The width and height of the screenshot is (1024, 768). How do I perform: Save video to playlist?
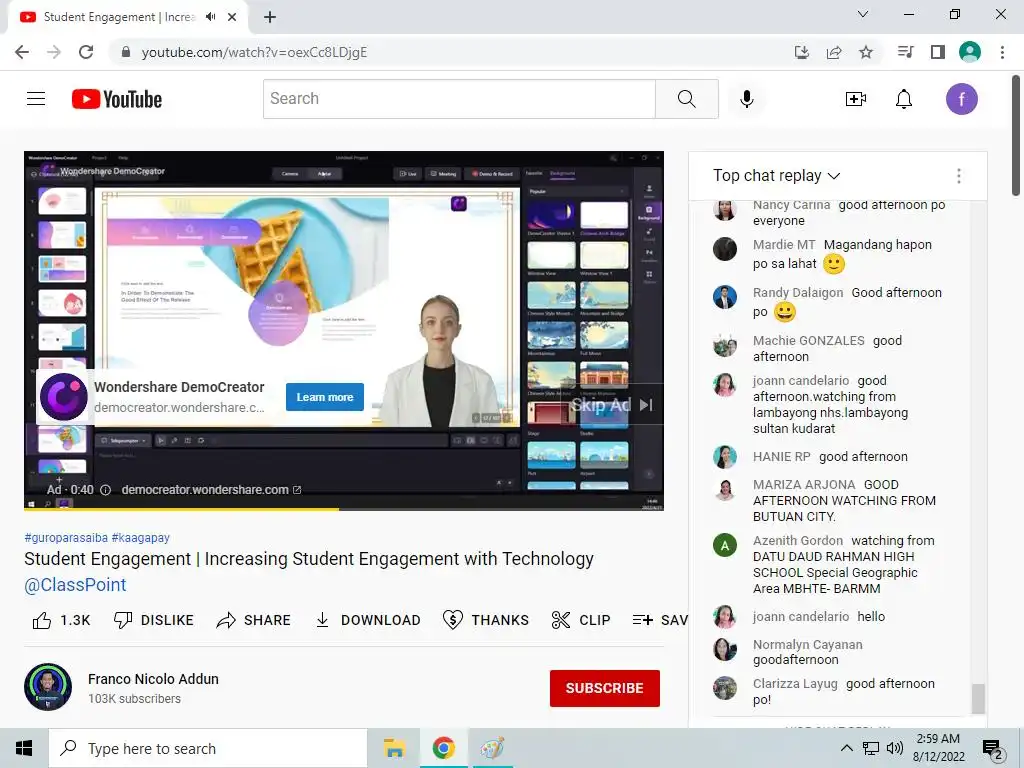pyautogui.click(x=660, y=620)
